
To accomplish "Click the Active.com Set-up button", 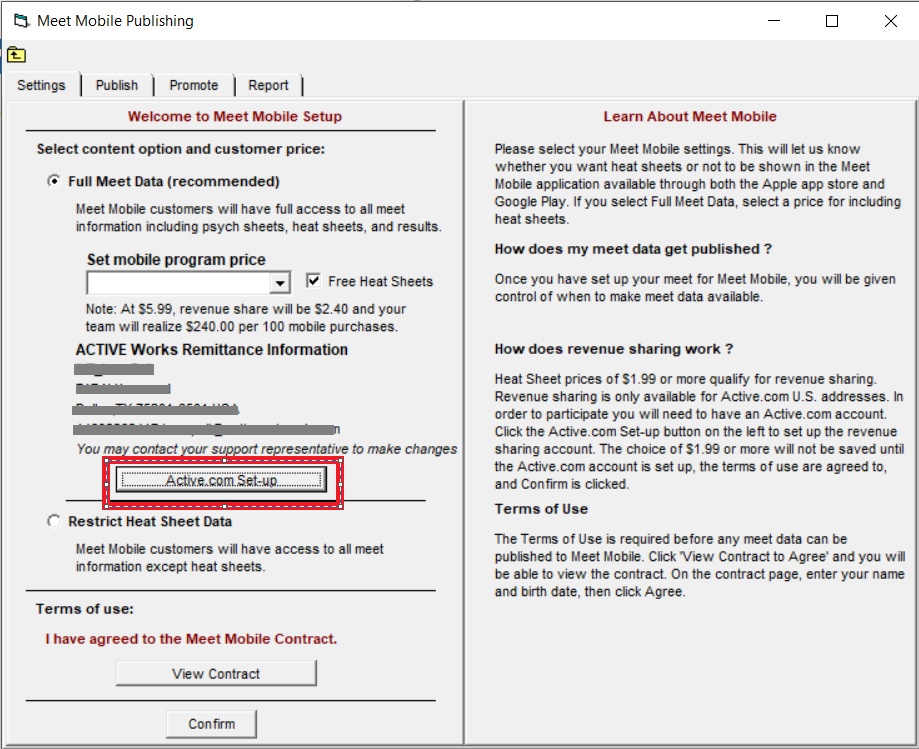I will [x=222, y=480].
